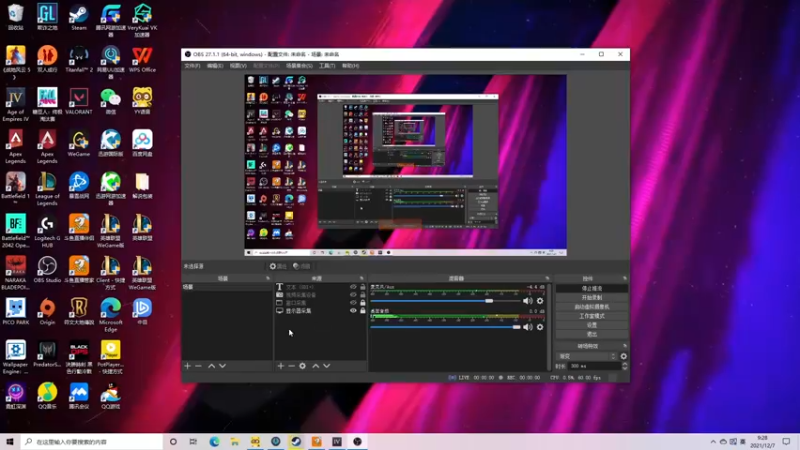The width and height of the screenshot is (800, 450).
Task: Open the 场景集合(S) menu
Action: coord(299,66)
